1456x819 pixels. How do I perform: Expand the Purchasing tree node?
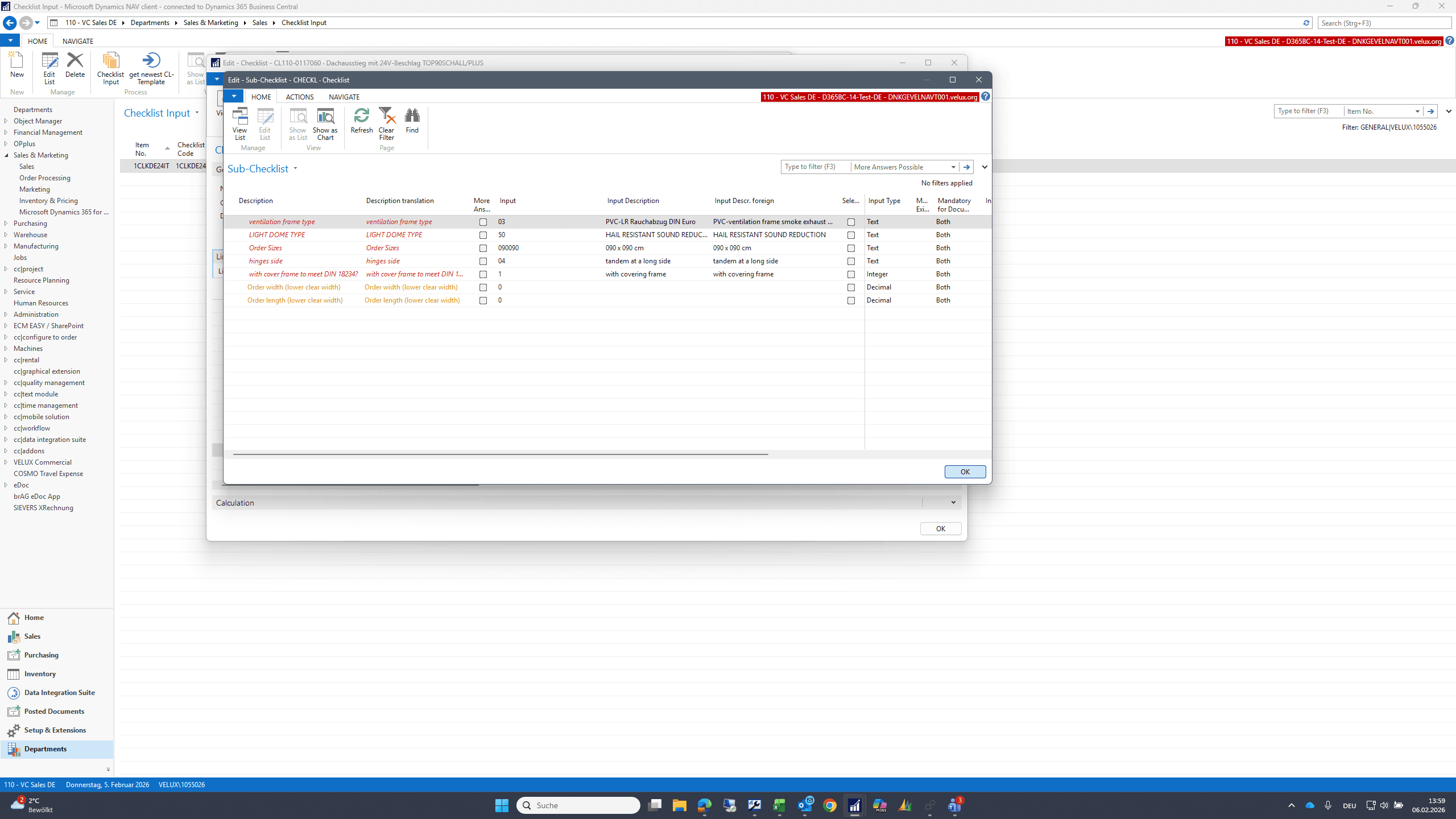[6, 224]
